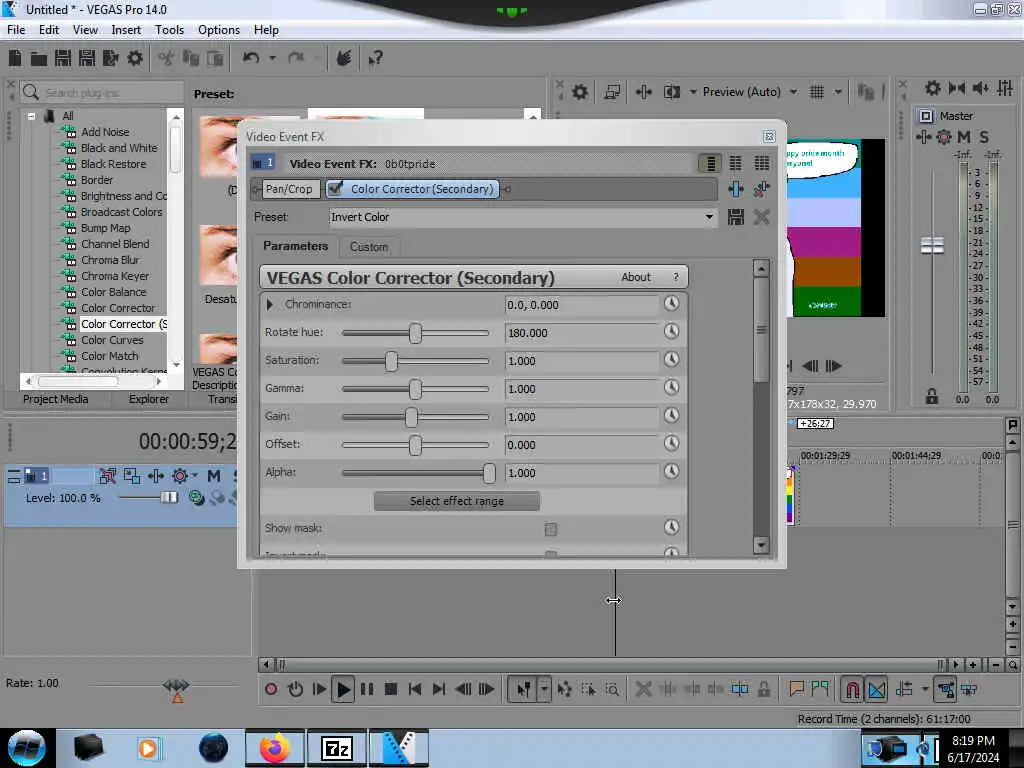Select Color Curves in plug-in list
The image size is (1024, 768).
pyautogui.click(x=112, y=340)
